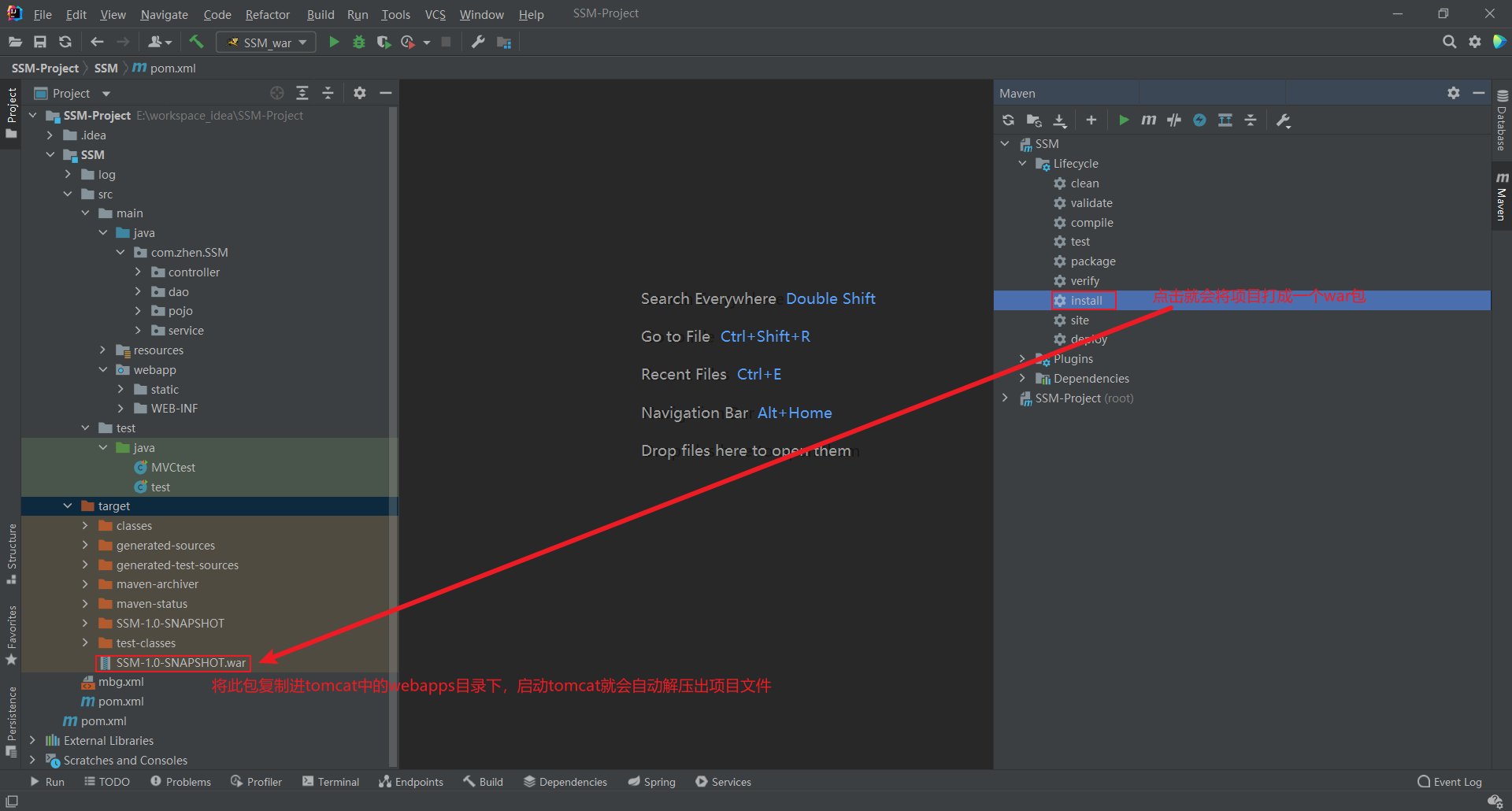Open the Database side panel

point(1502,120)
